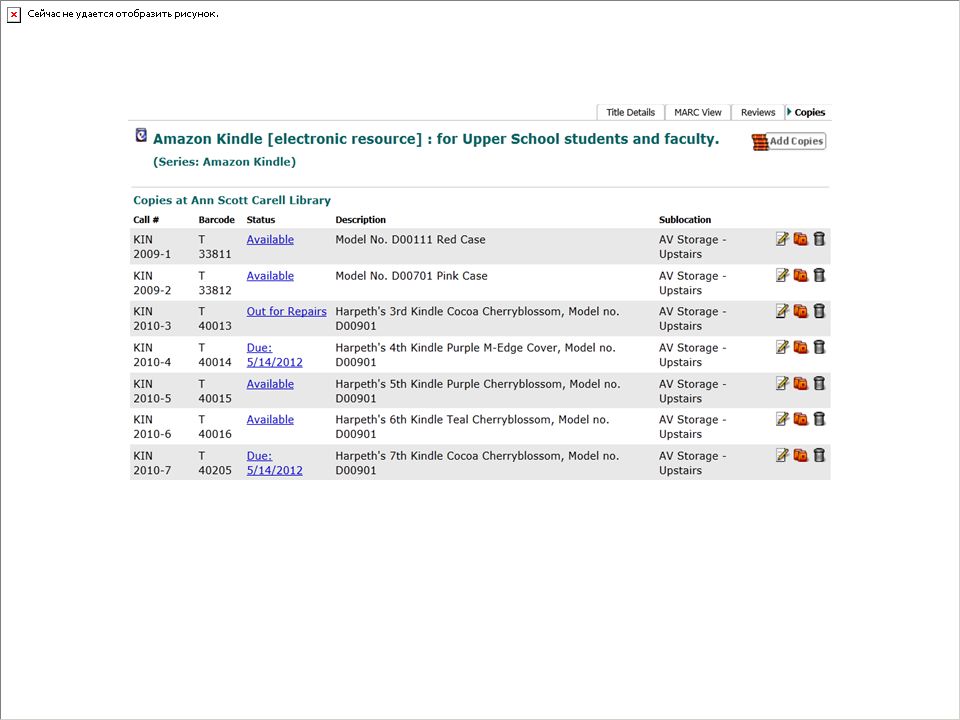The image size is (960, 720).
Task: Open Due 5/14/2012 link for T 40205
Action: [x=274, y=463]
